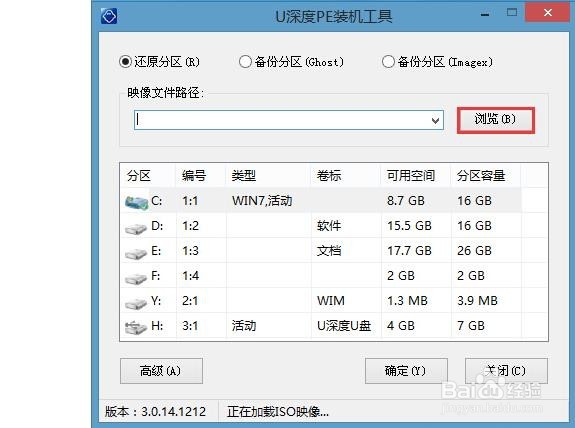The height and width of the screenshot is (428, 575).
Task: Click the U深度 app logo icon
Action: pyautogui.click(x=109, y=16)
